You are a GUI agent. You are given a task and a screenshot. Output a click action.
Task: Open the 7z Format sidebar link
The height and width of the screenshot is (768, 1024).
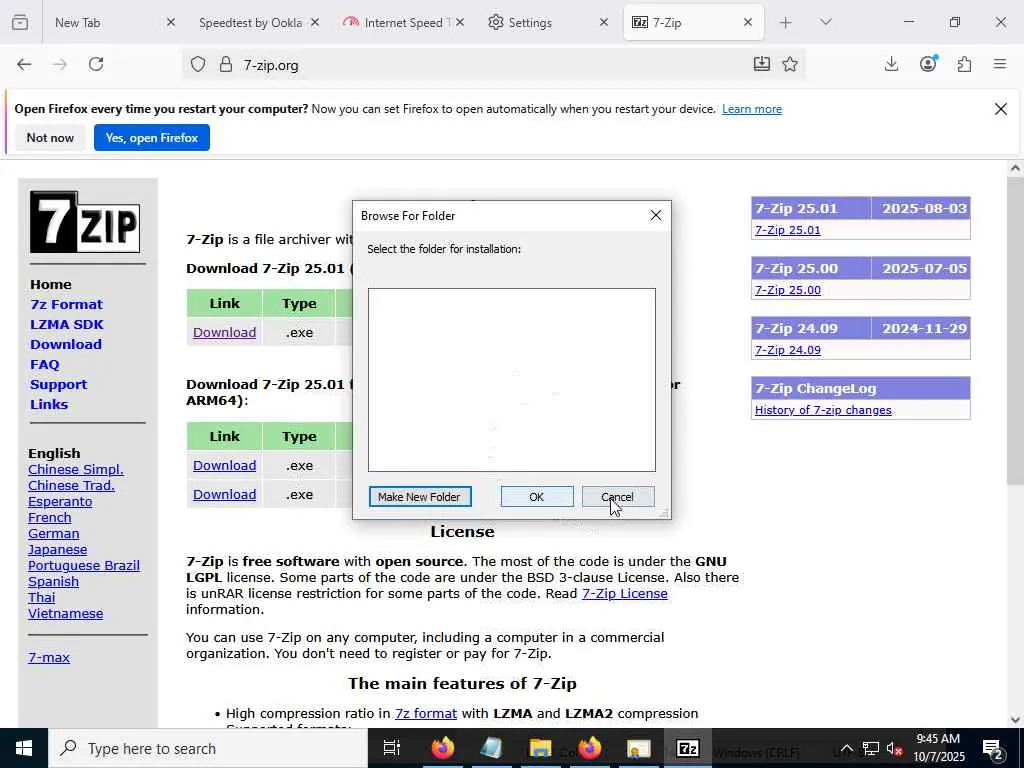click(67, 304)
